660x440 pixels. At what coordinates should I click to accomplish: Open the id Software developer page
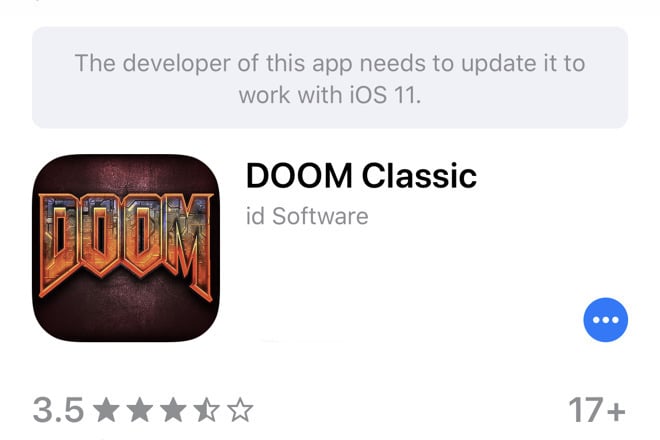[307, 216]
